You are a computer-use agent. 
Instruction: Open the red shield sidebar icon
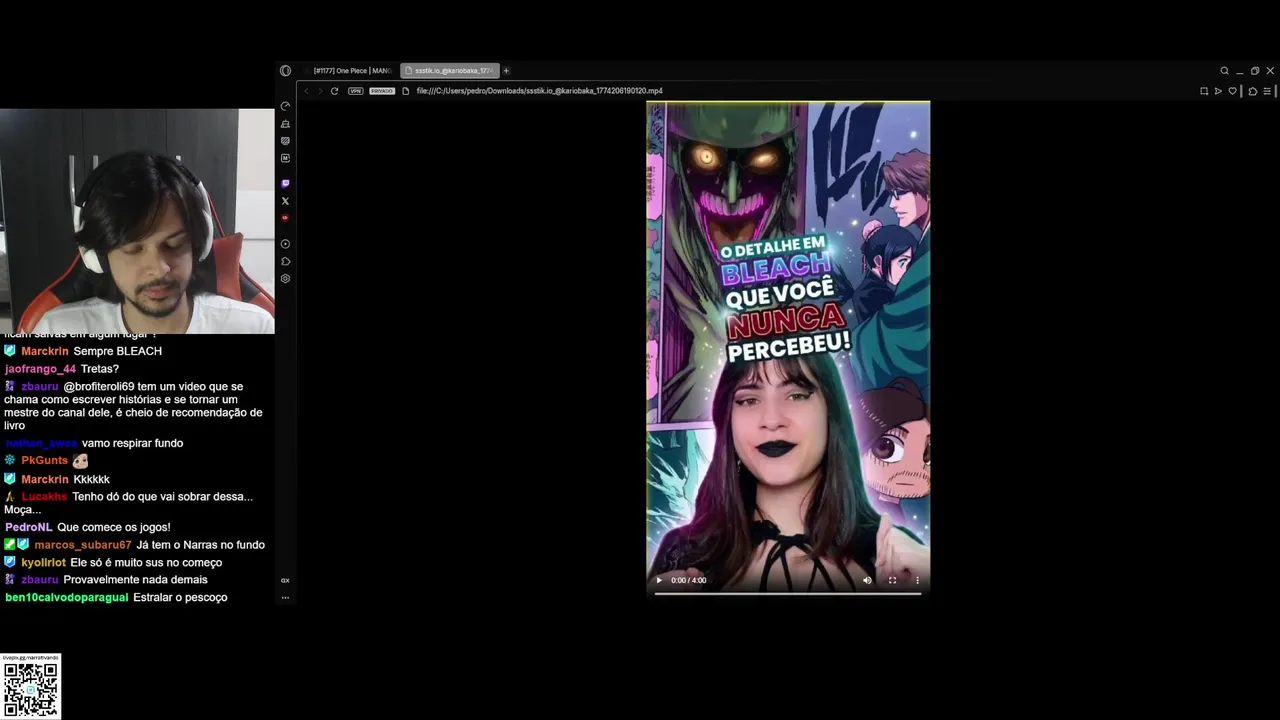(x=285, y=218)
